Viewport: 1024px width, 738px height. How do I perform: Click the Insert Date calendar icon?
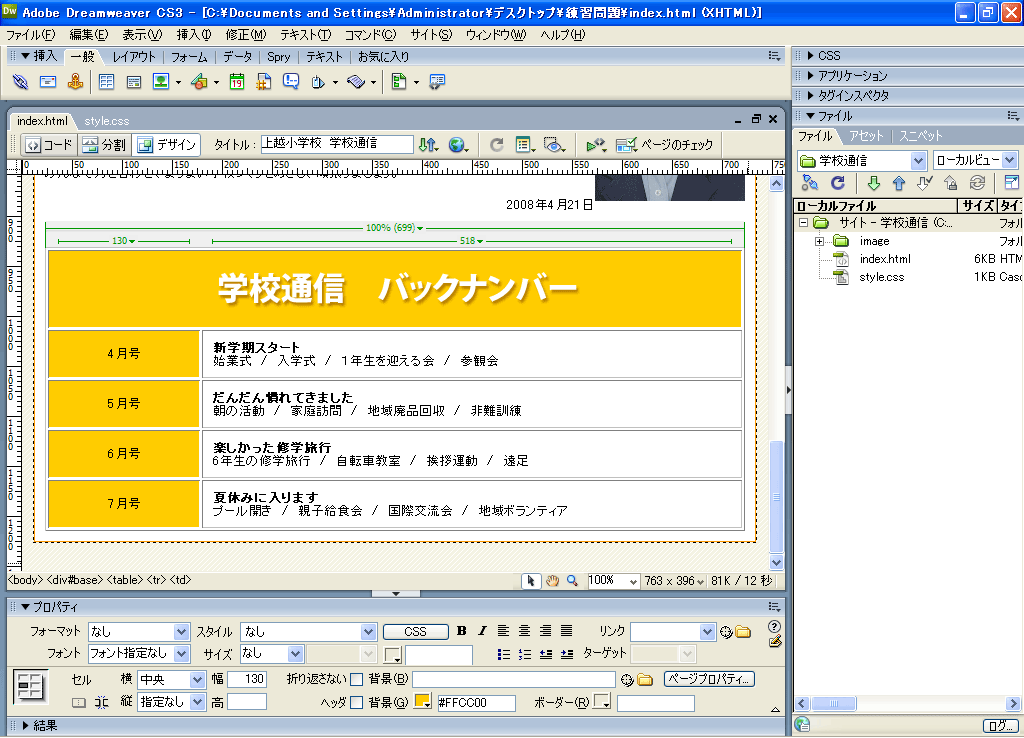click(237, 82)
